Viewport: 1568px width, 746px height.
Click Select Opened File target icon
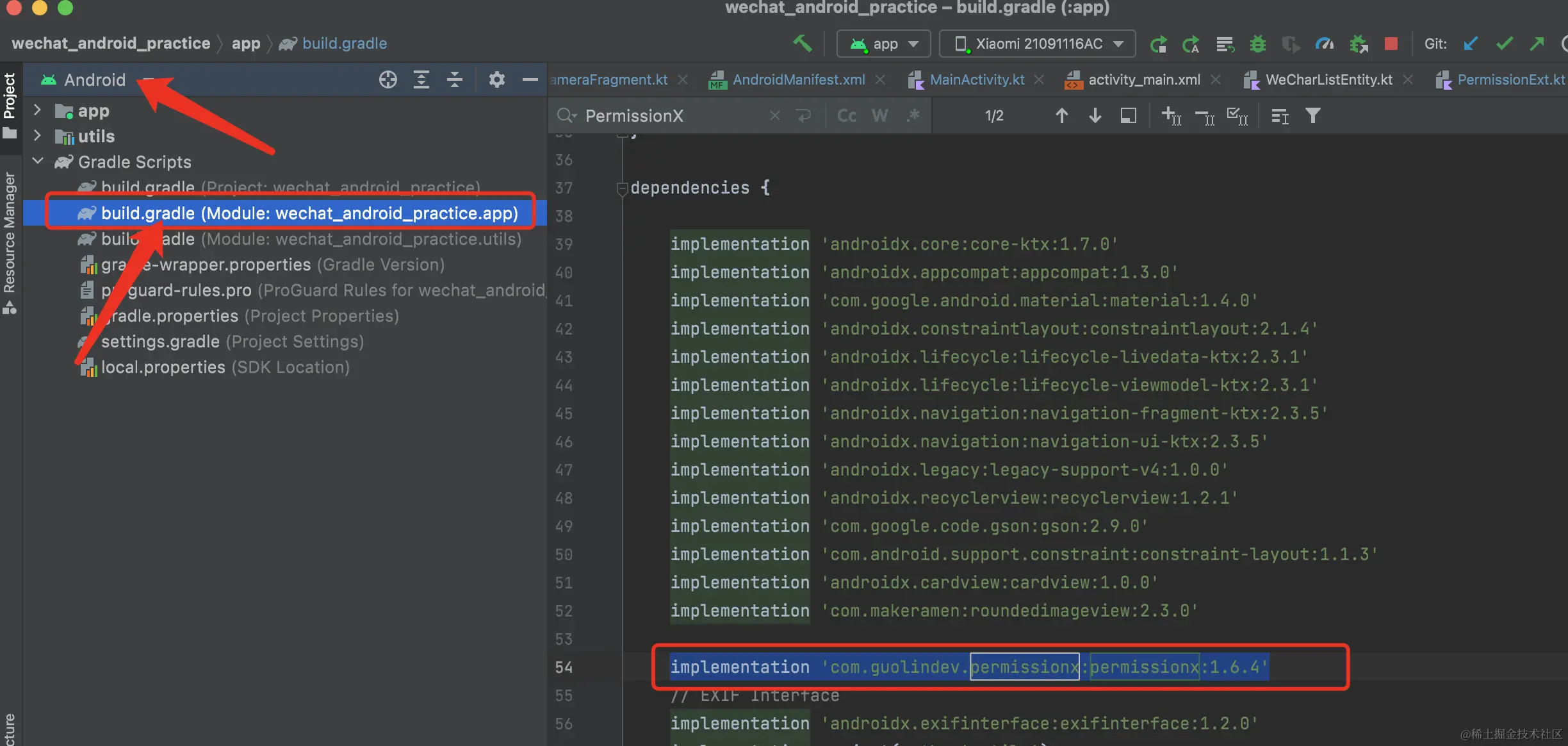coord(388,79)
